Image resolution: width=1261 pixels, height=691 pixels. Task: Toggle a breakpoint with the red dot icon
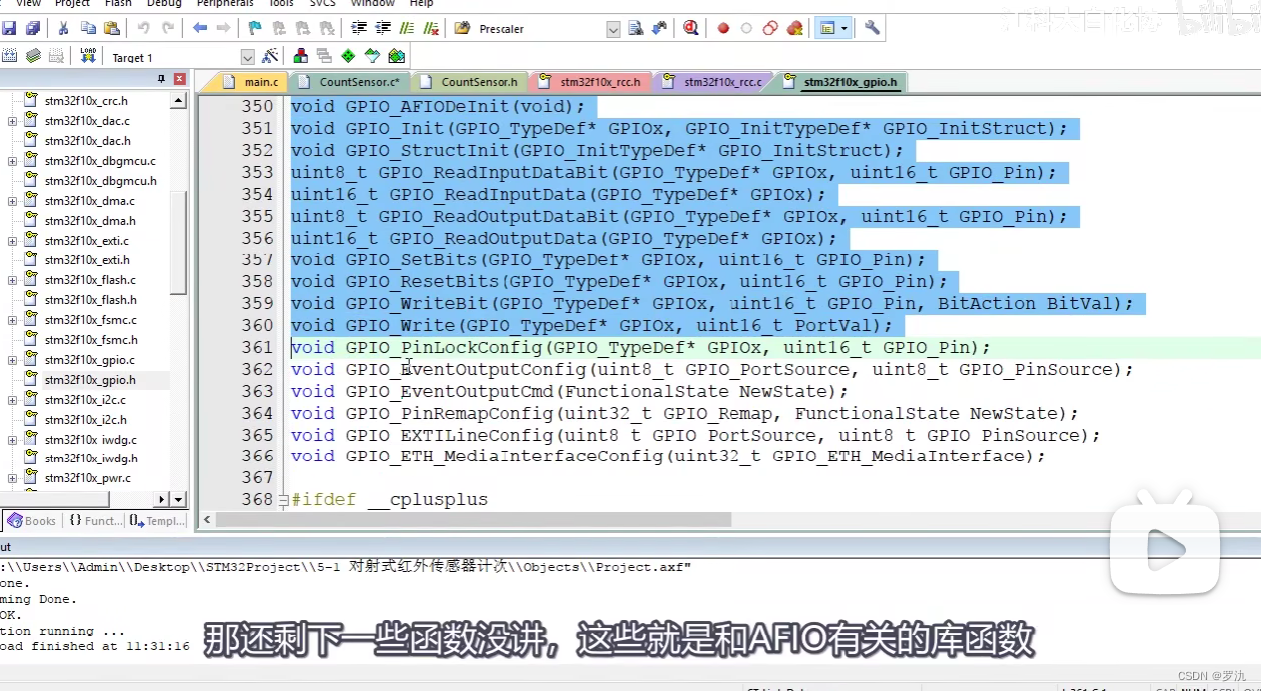[x=722, y=28]
